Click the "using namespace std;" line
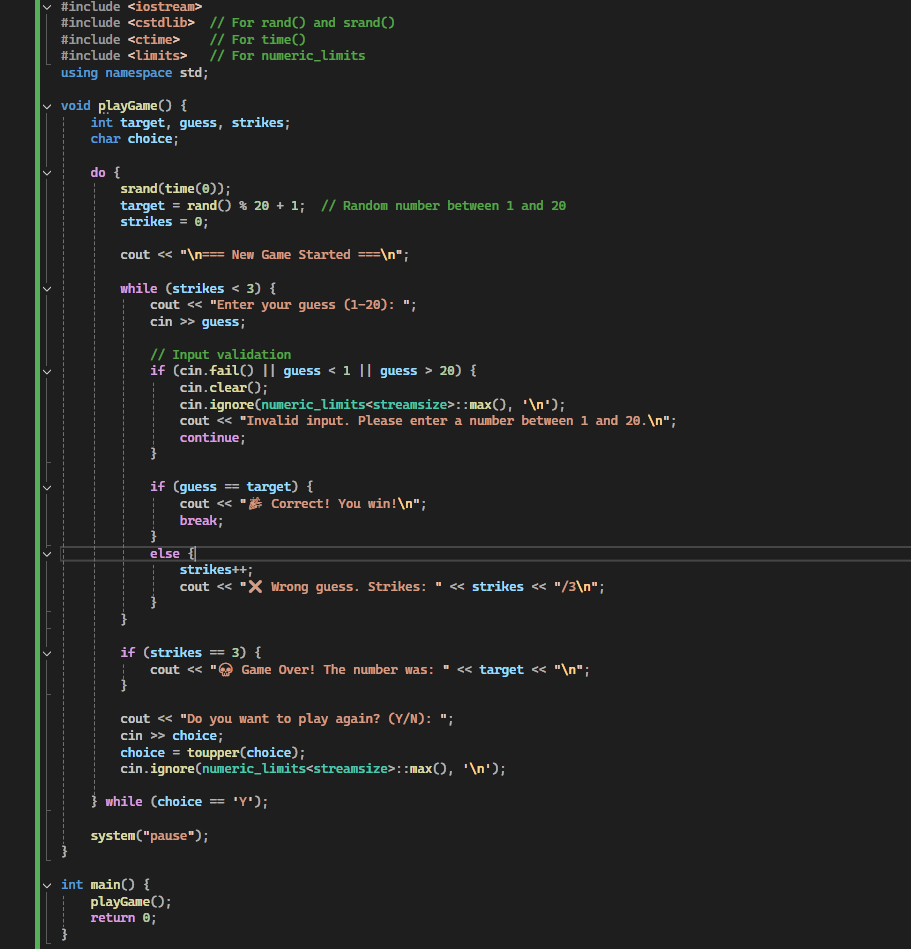The width and height of the screenshot is (911, 949). tap(134, 73)
